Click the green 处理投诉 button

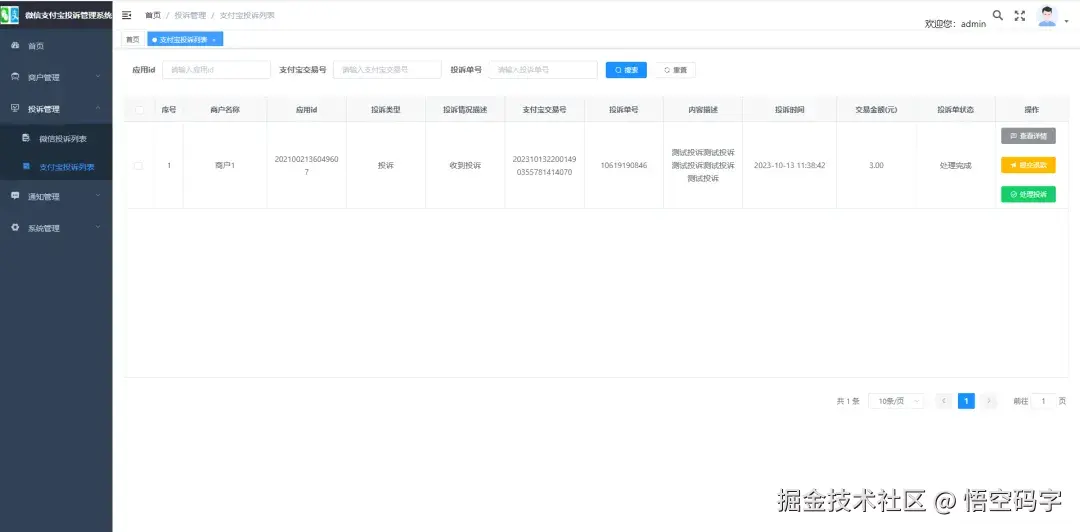coord(1028,194)
